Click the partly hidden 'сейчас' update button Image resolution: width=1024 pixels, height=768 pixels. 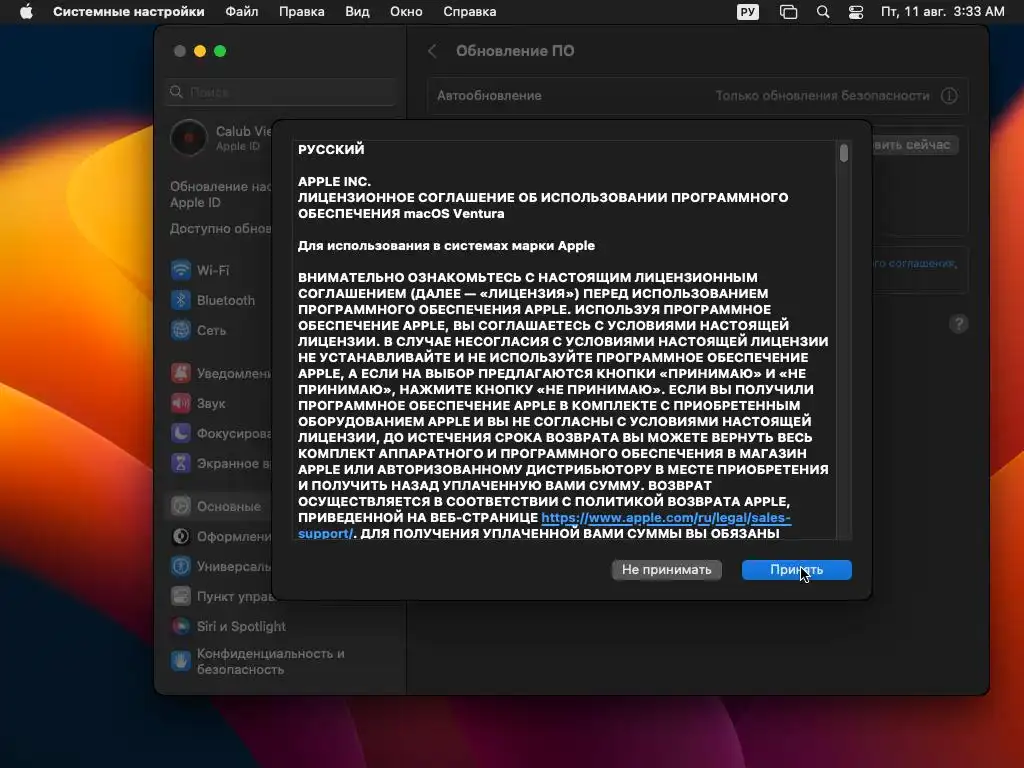pyautogui.click(x=915, y=145)
